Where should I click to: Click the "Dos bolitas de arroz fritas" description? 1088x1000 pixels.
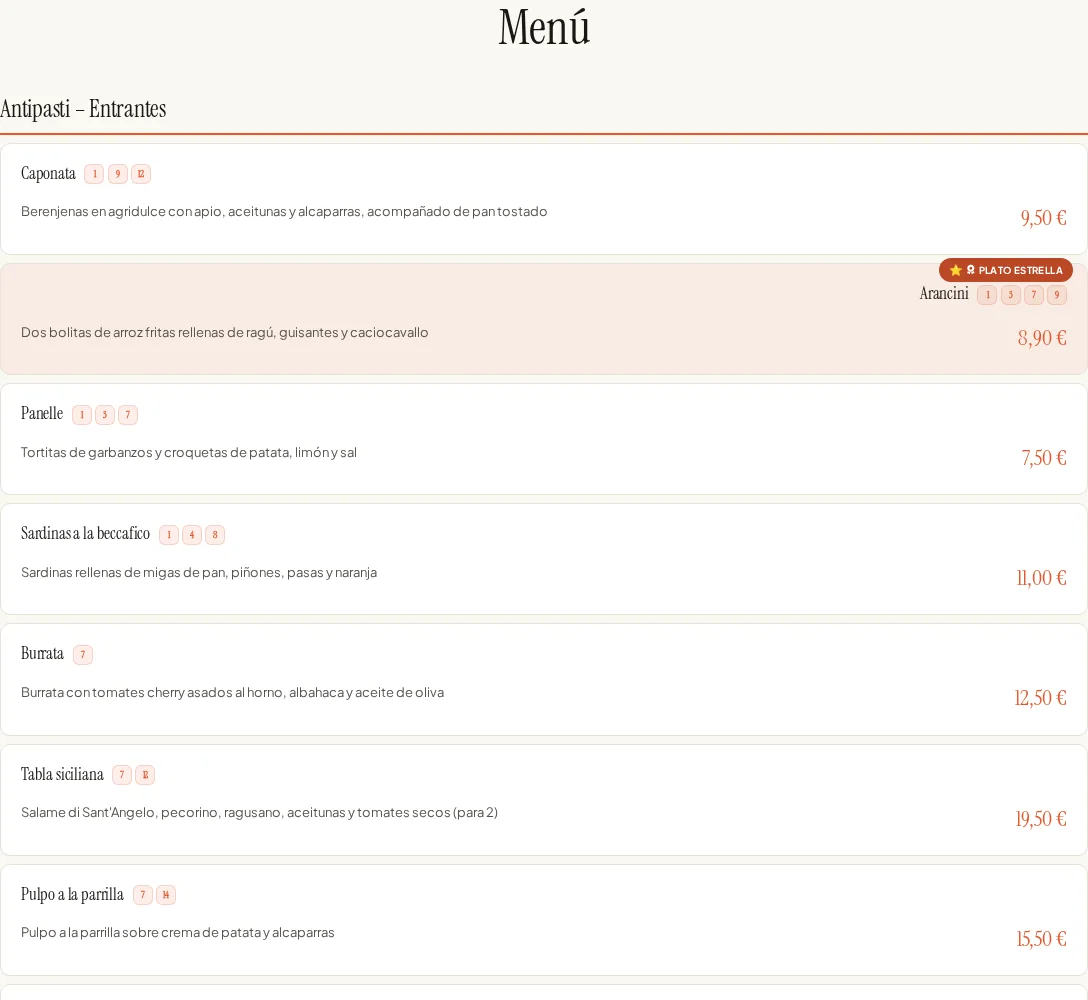(x=224, y=332)
